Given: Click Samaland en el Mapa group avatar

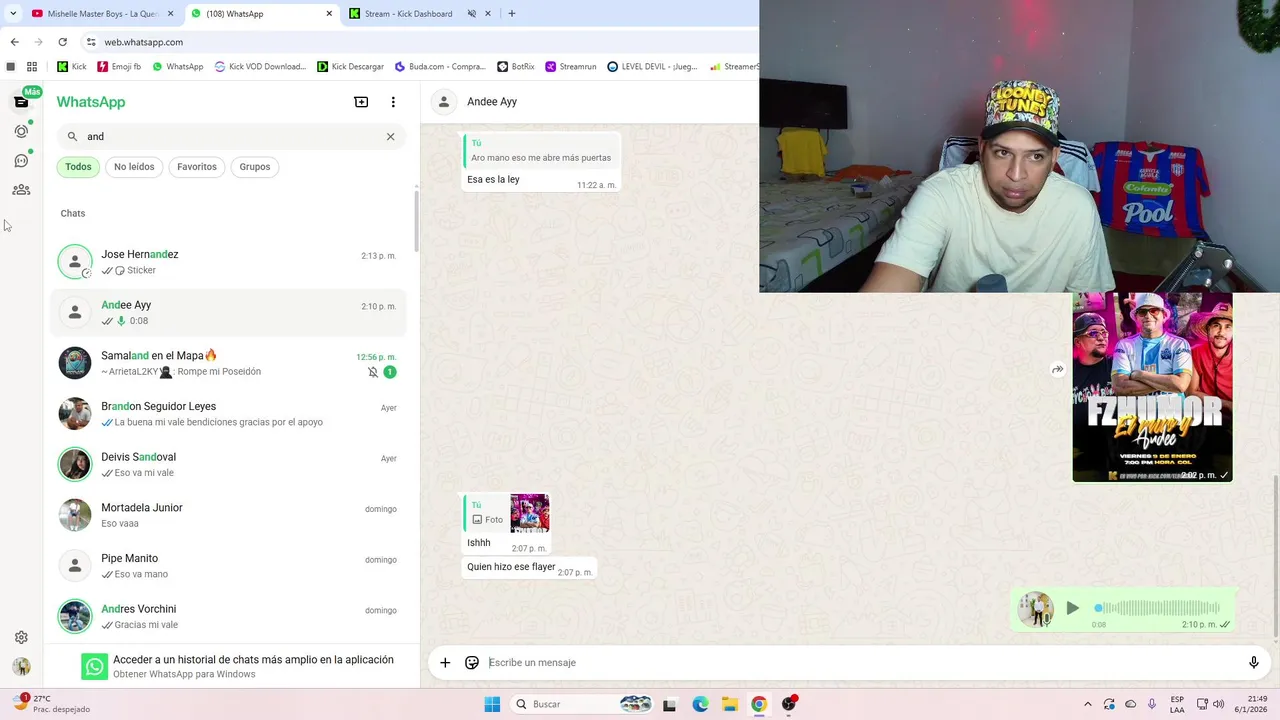Looking at the screenshot, I should click(x=75, y=363).
